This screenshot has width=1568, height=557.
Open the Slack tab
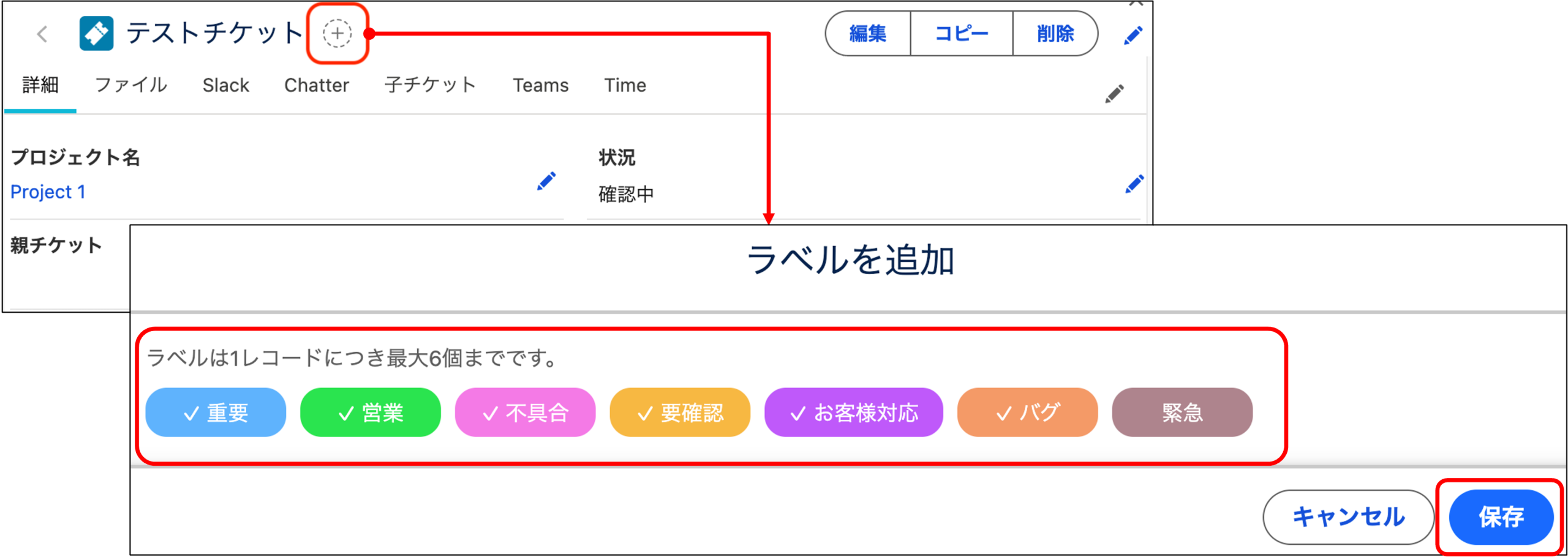click(225, 85)
